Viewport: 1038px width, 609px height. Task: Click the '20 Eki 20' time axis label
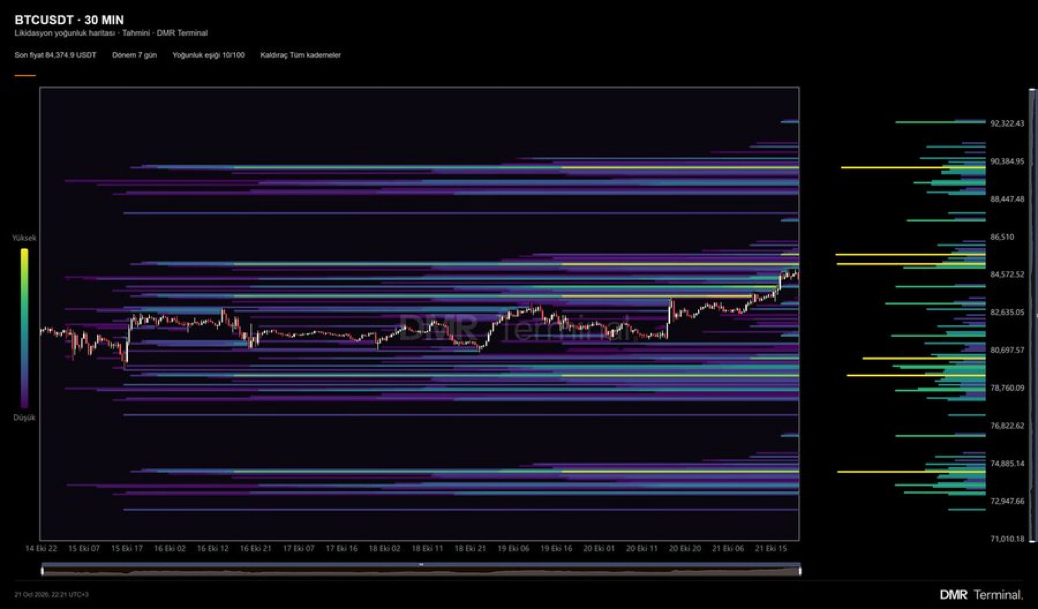tap(684, 549)
